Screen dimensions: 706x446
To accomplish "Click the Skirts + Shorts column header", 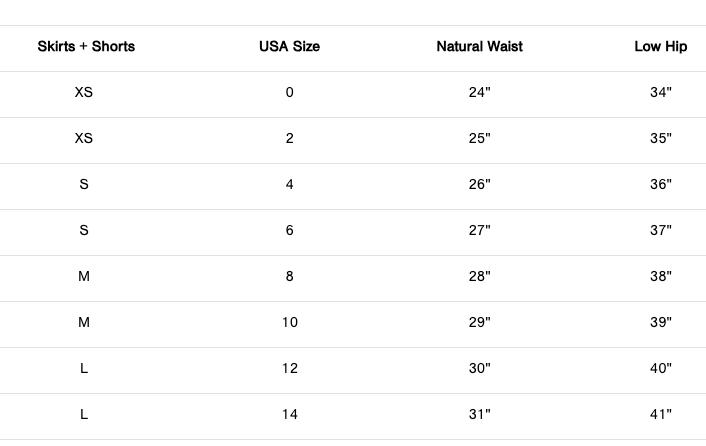I will (x=86, y=47).
